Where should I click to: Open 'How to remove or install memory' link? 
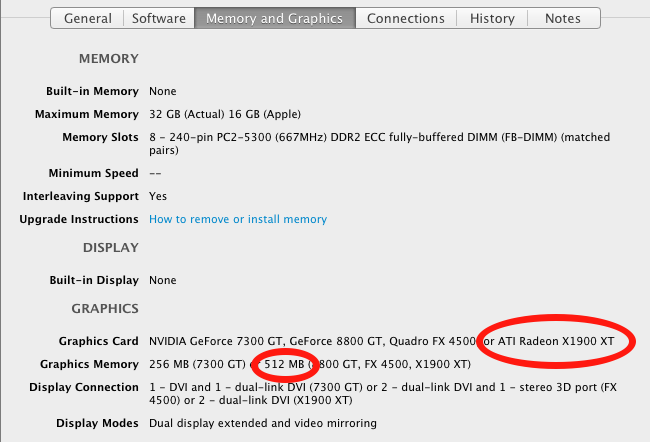[238, 219]
